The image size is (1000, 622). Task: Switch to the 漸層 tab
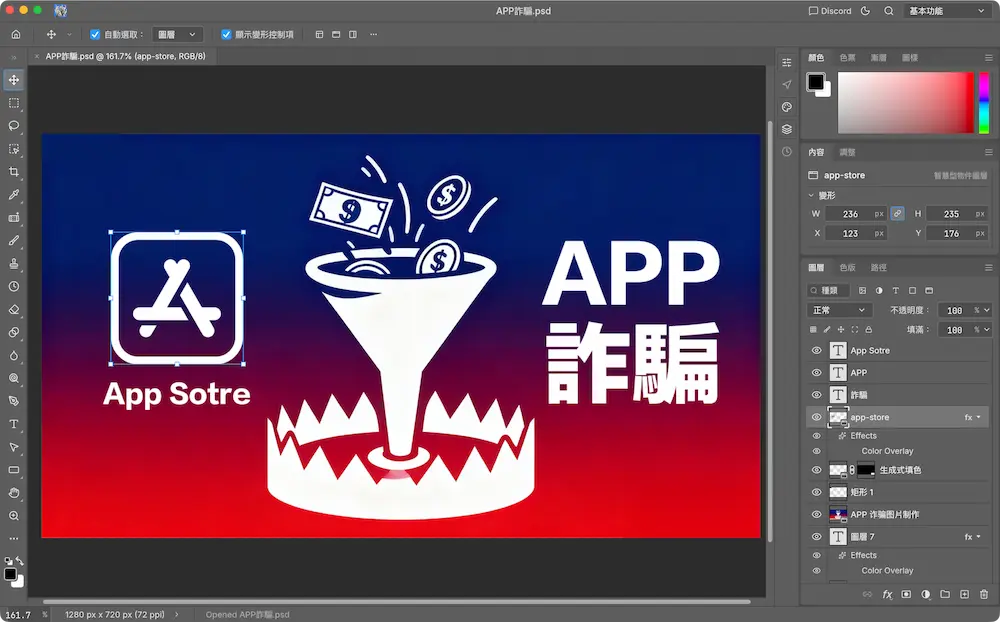point(879,57)
